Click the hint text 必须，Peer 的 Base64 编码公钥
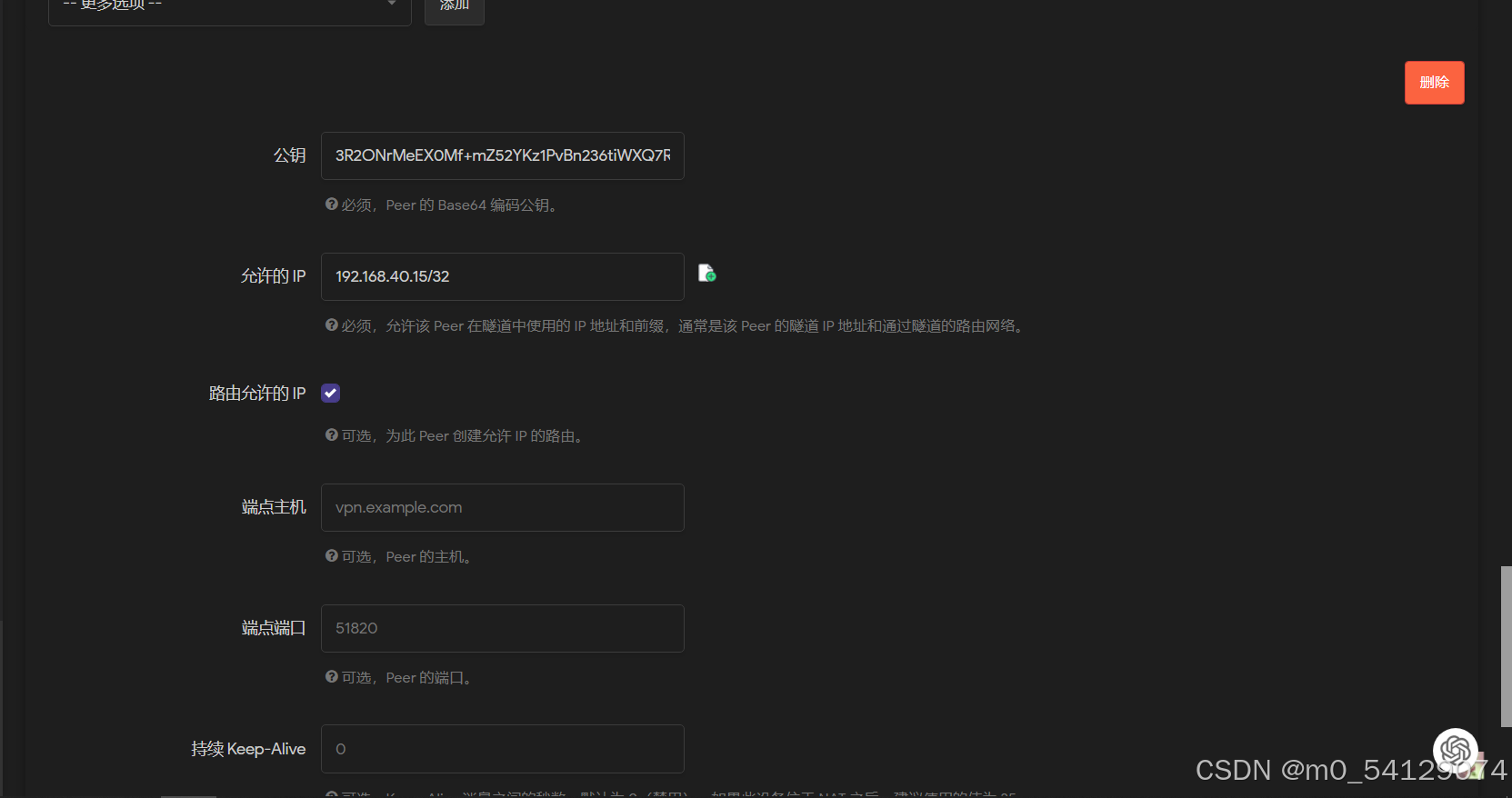Screen dimensions: 1512x798 point(450,205)
